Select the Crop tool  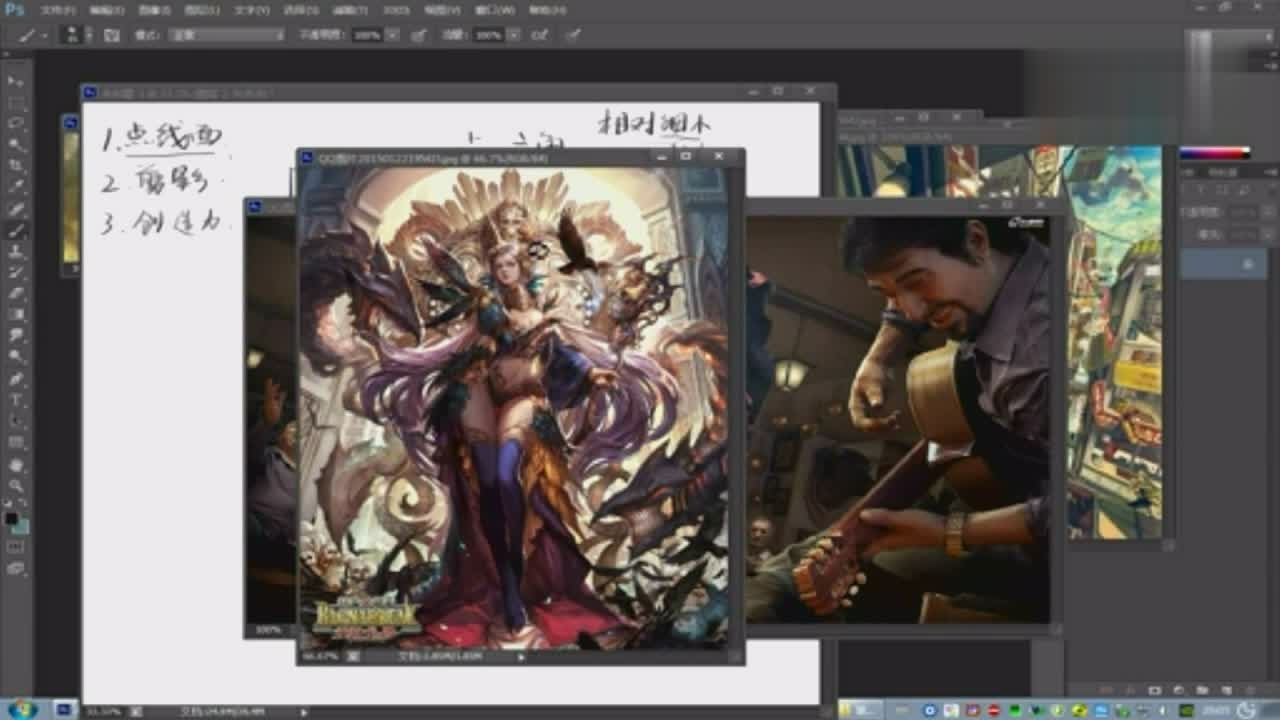point(16,165)
